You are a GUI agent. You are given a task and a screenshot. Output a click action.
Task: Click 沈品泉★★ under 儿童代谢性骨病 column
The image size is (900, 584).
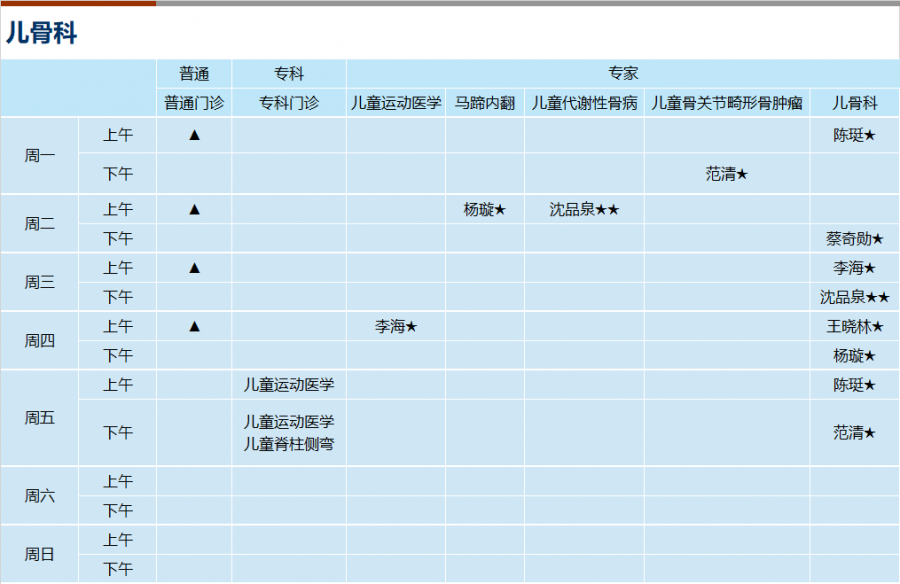[584, 210]
